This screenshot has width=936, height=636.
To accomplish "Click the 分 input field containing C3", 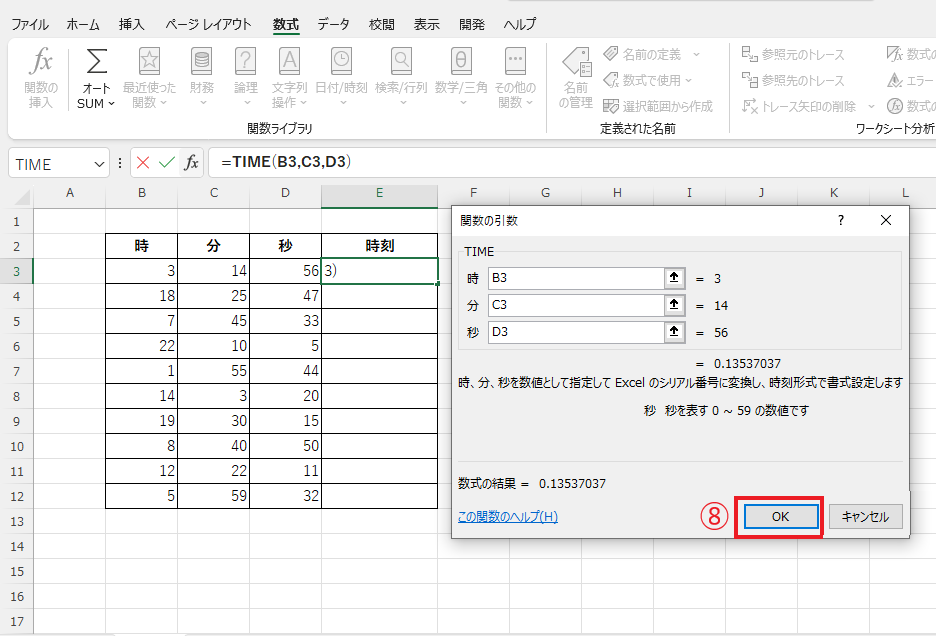I will click(x=576, y=305).
